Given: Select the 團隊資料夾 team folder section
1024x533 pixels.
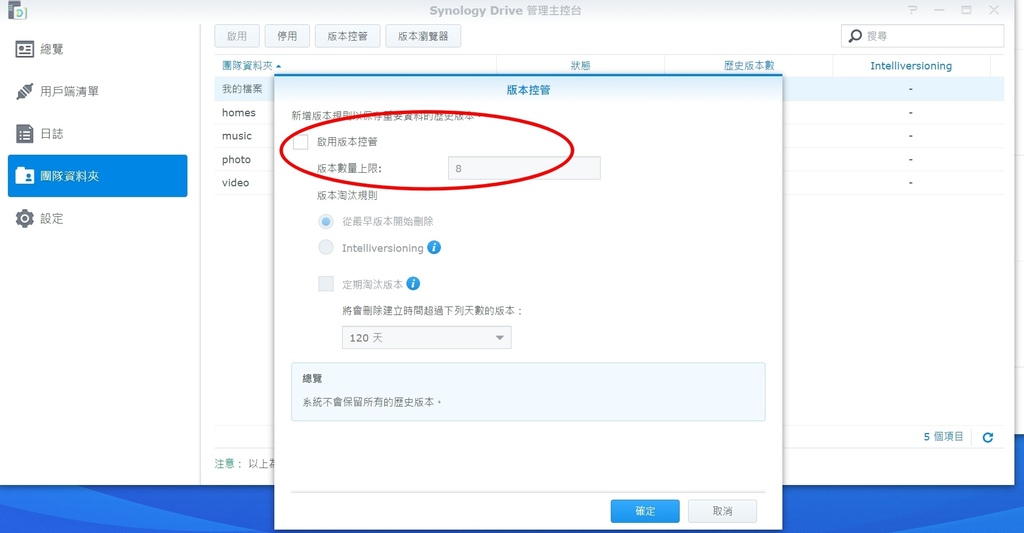Looking at the screenshot, I should [97, 176].
